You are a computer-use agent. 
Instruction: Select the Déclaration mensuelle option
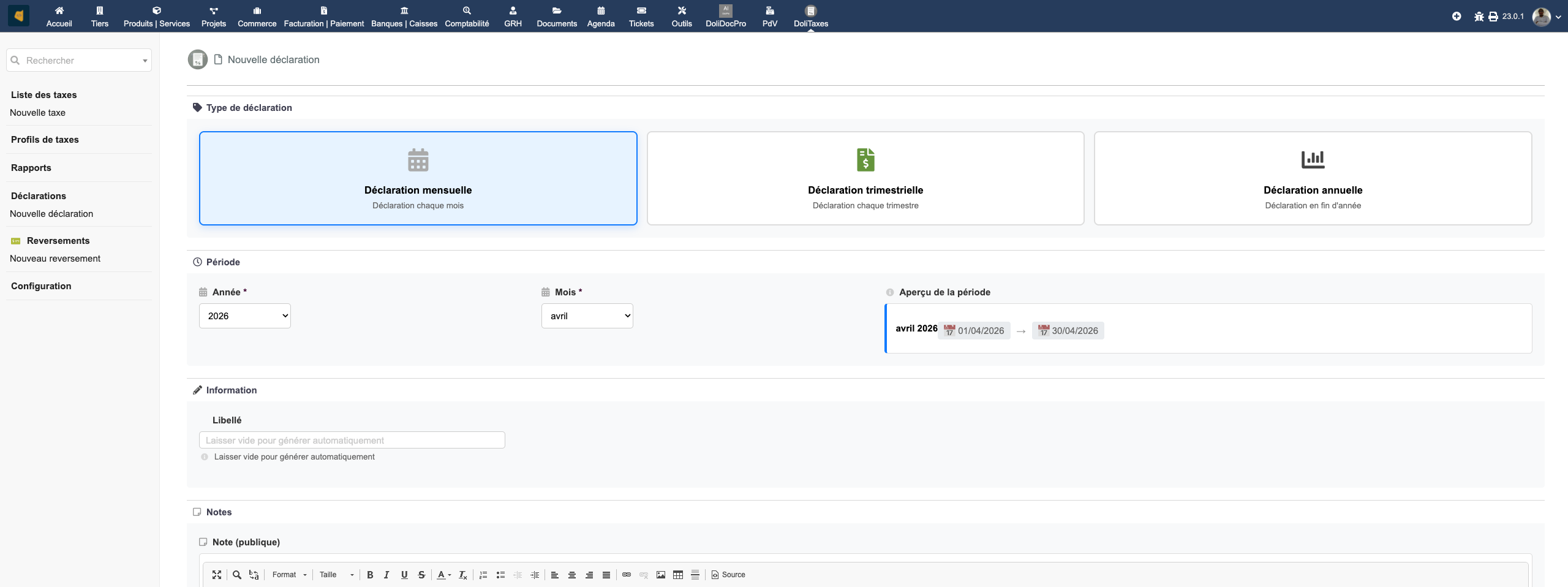coord(418,178)
